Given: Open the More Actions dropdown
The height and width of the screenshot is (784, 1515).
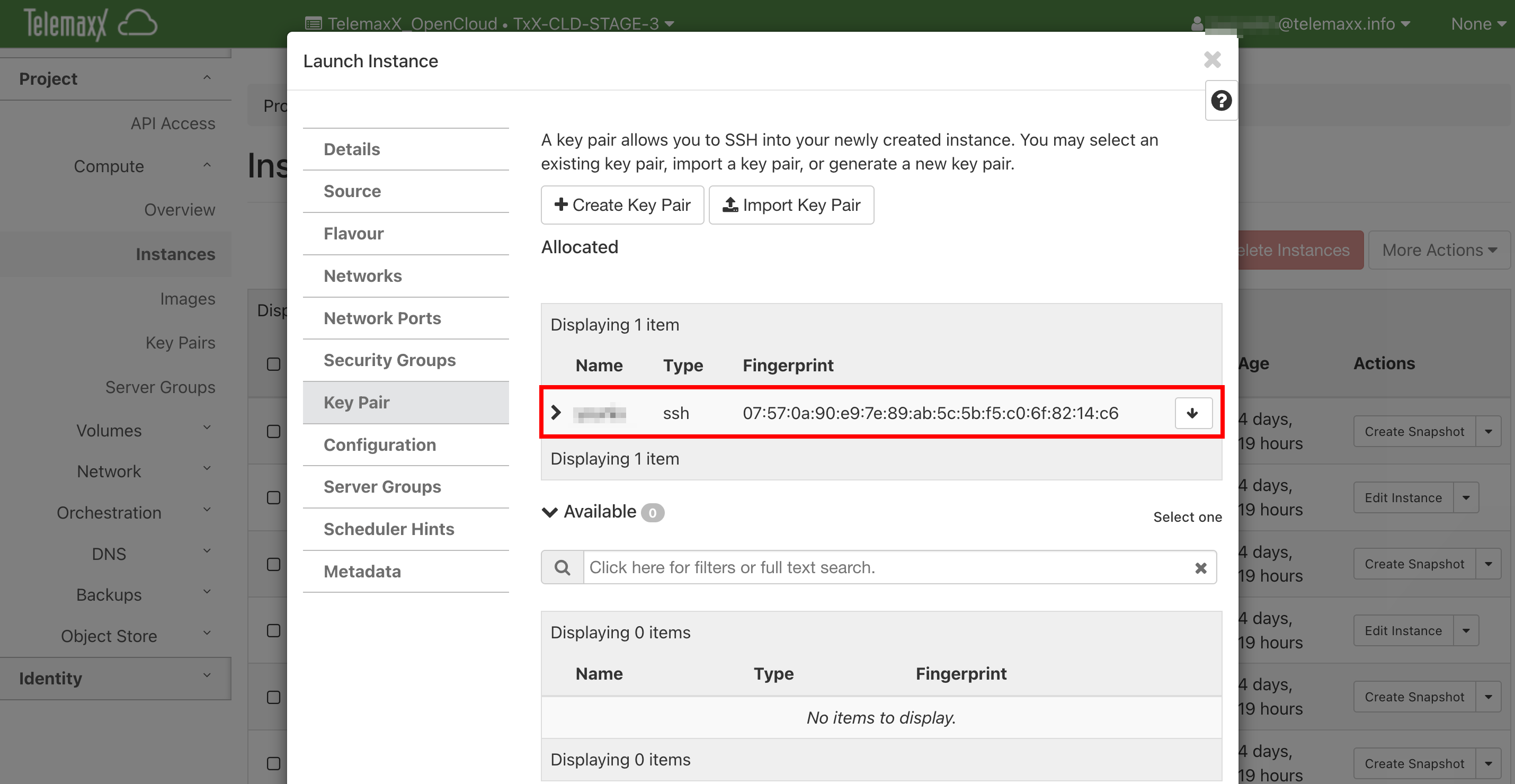Looking at the screenshot, I should click(1439, 250).
